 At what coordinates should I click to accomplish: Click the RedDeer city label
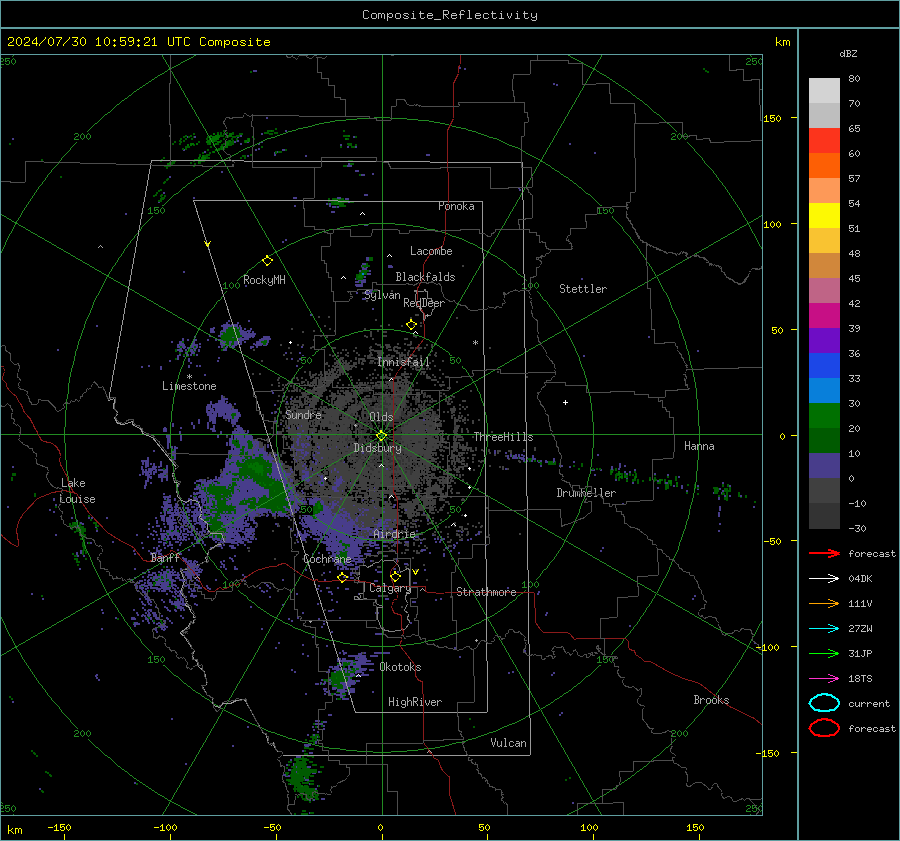click(424, 303)
